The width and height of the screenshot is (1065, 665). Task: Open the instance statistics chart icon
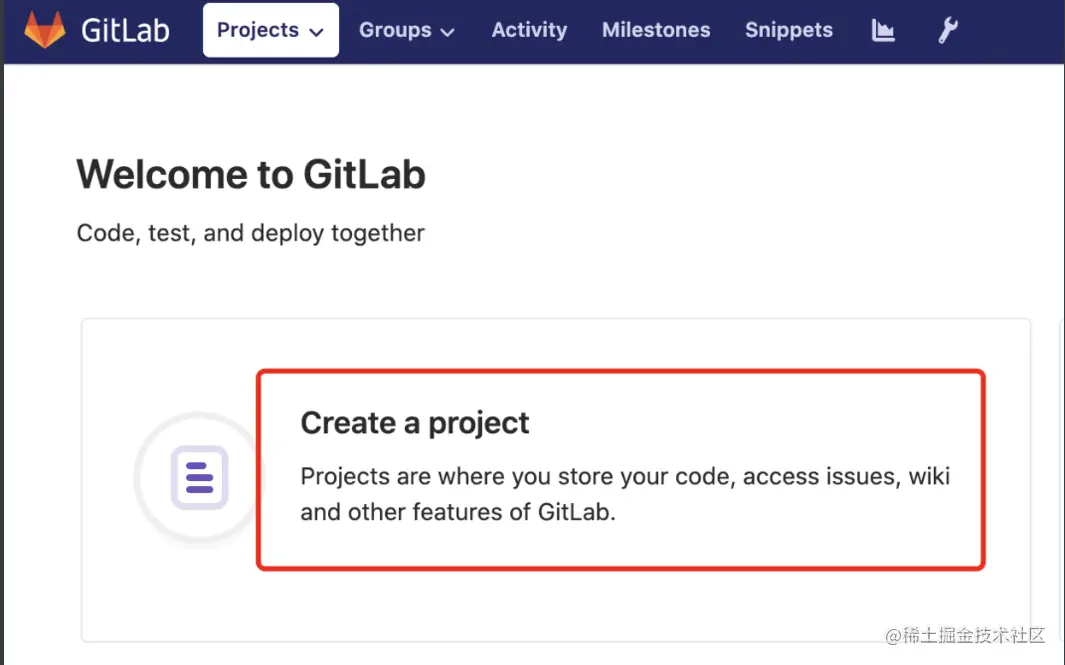click(883, 31)
